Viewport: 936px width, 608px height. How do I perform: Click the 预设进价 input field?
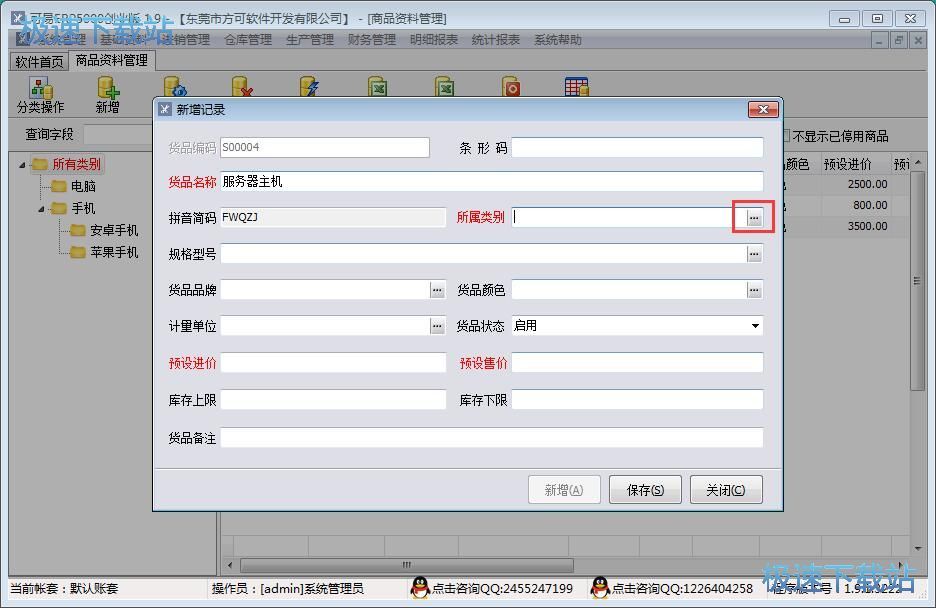(x=333, y=363)
